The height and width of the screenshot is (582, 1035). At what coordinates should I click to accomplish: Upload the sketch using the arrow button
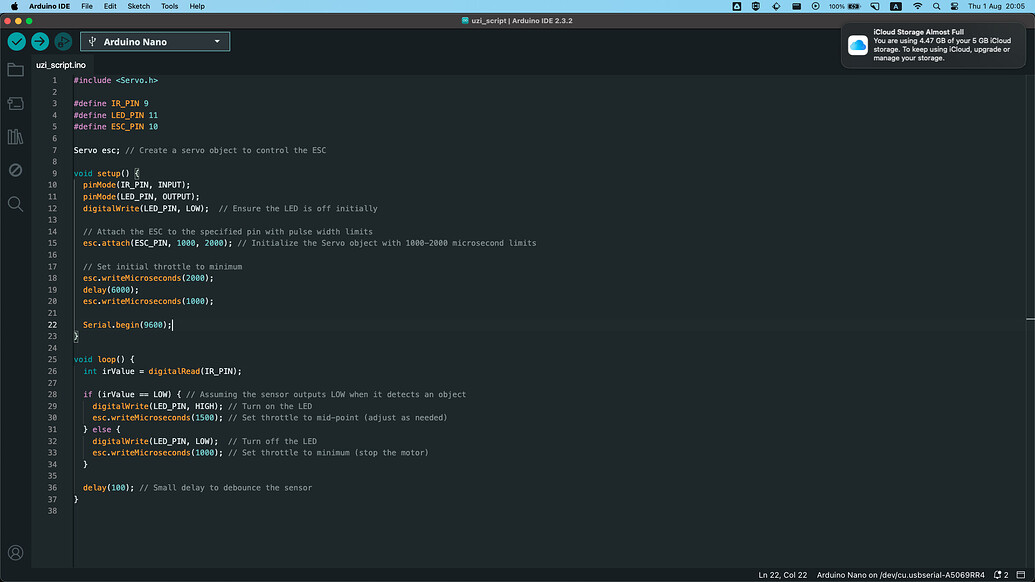click(x=39, y=42)
